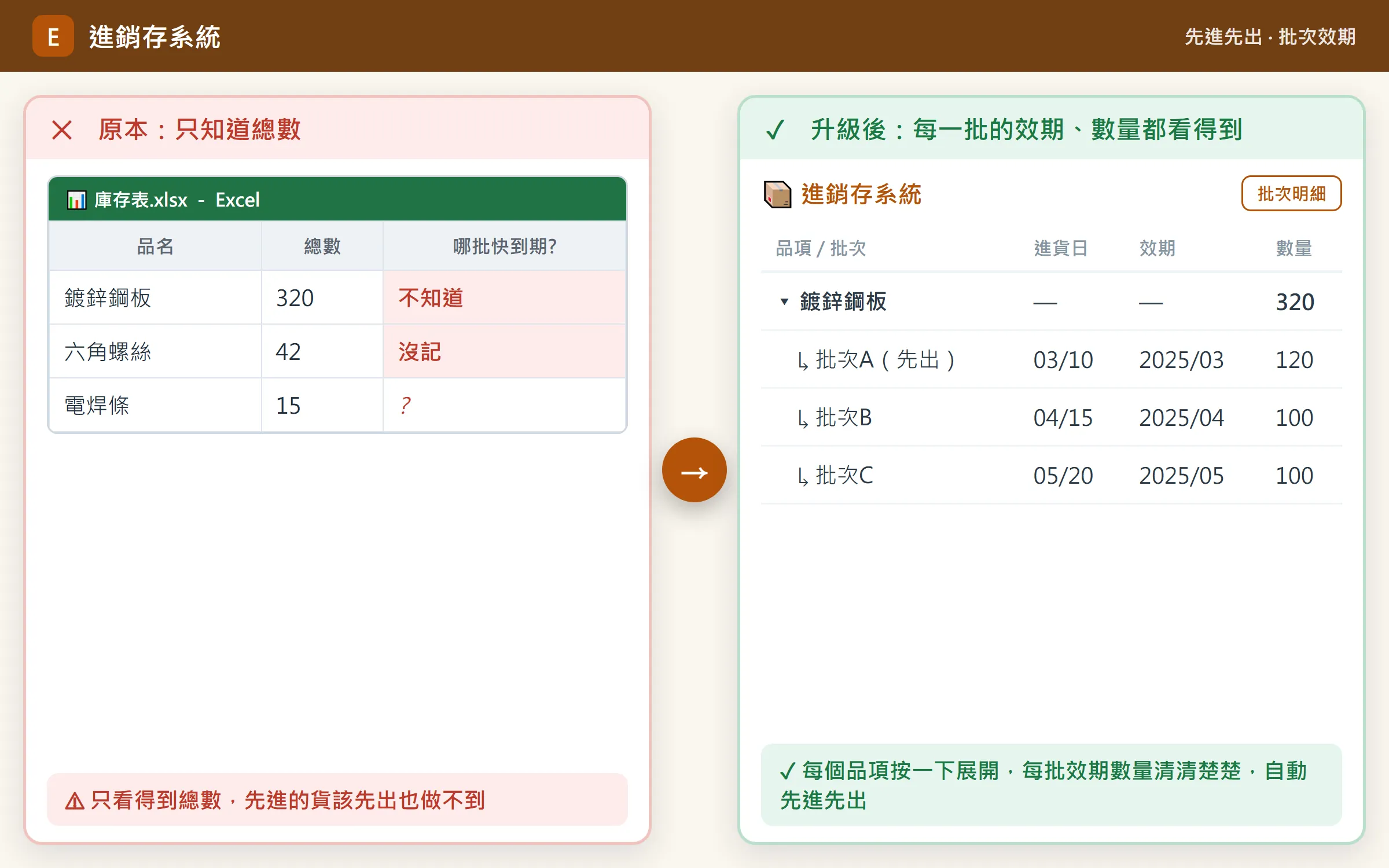Click the 15 total cell
Screen dimensions: 1389x868
[322, 406]
